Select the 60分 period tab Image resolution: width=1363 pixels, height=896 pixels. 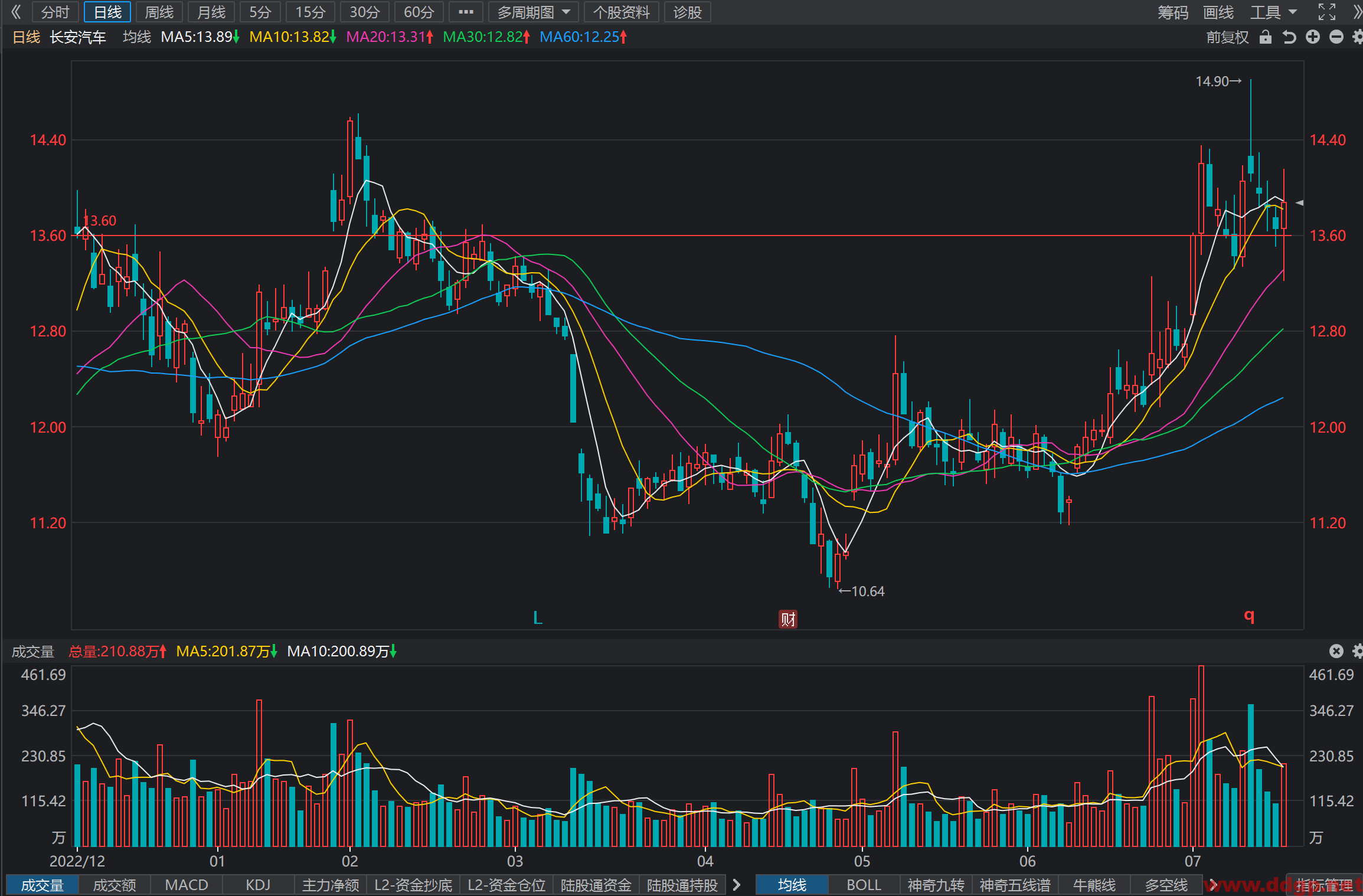(419, 12)
